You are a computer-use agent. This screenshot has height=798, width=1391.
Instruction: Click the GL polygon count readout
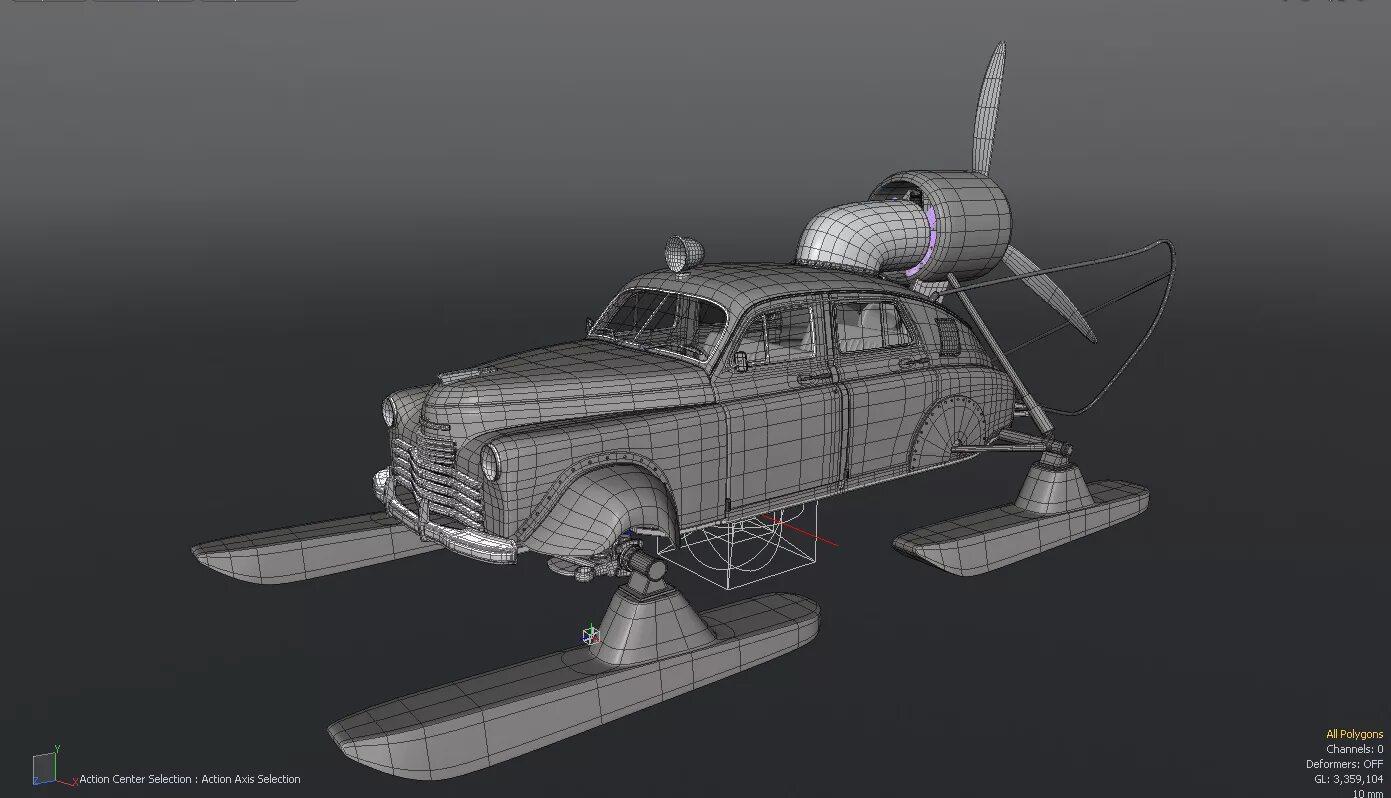coord(1348,779)
